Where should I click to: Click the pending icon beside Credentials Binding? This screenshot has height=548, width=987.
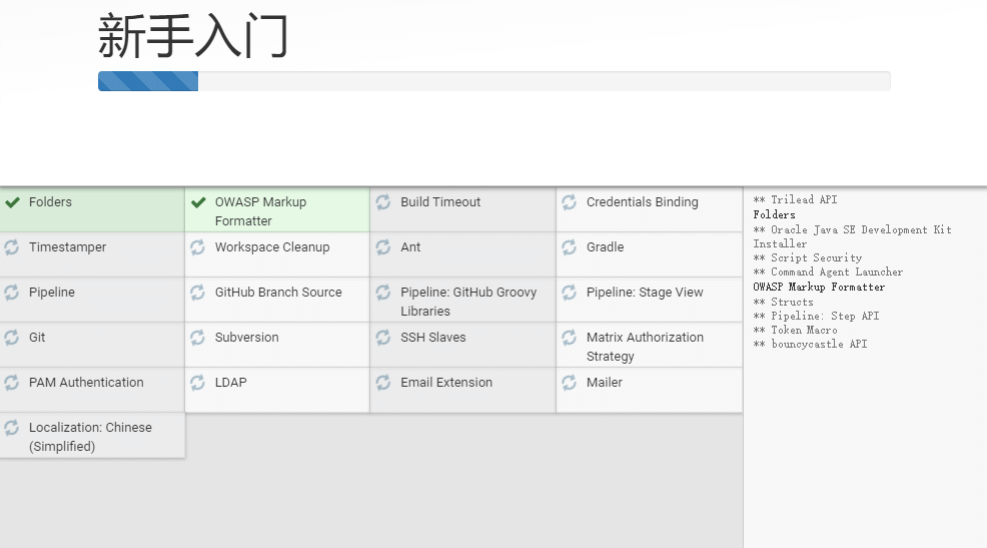(x=569, y=202)
